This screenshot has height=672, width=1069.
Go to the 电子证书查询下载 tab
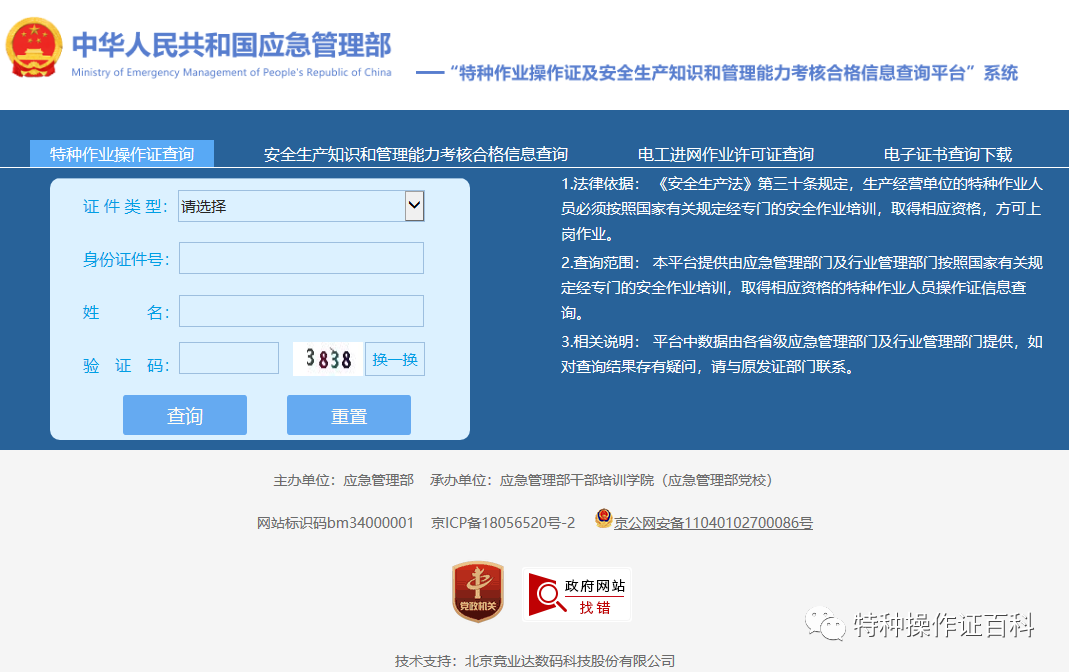click(948, 155)
